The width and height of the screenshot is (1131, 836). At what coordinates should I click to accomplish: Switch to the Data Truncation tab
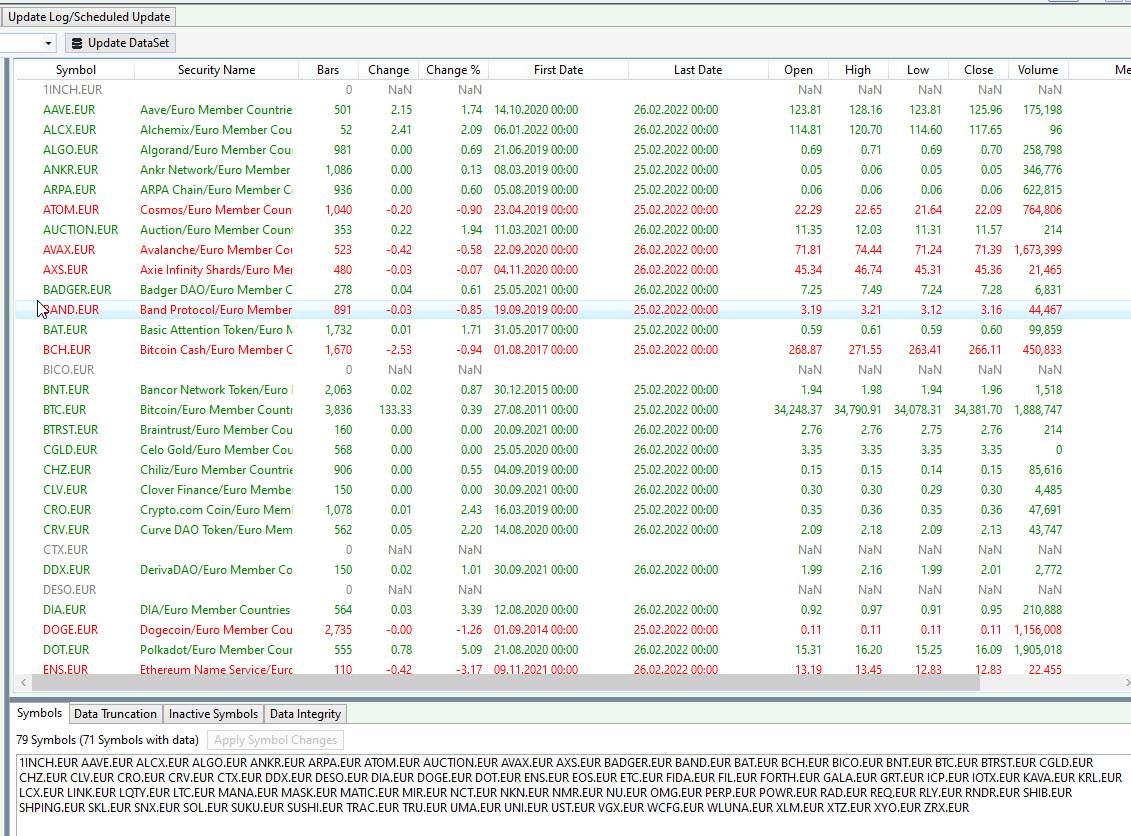115,714
